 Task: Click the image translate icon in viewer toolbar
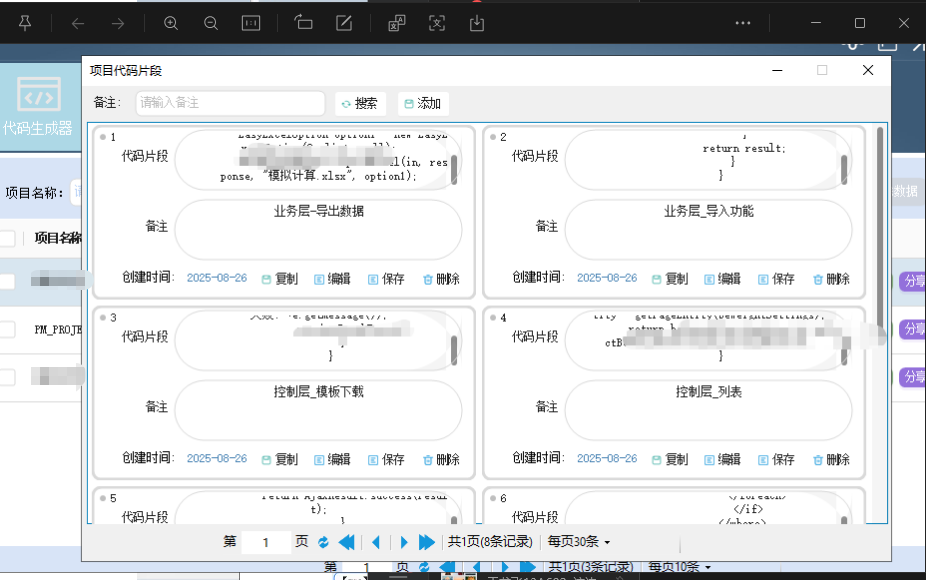(x=396, y=23)
